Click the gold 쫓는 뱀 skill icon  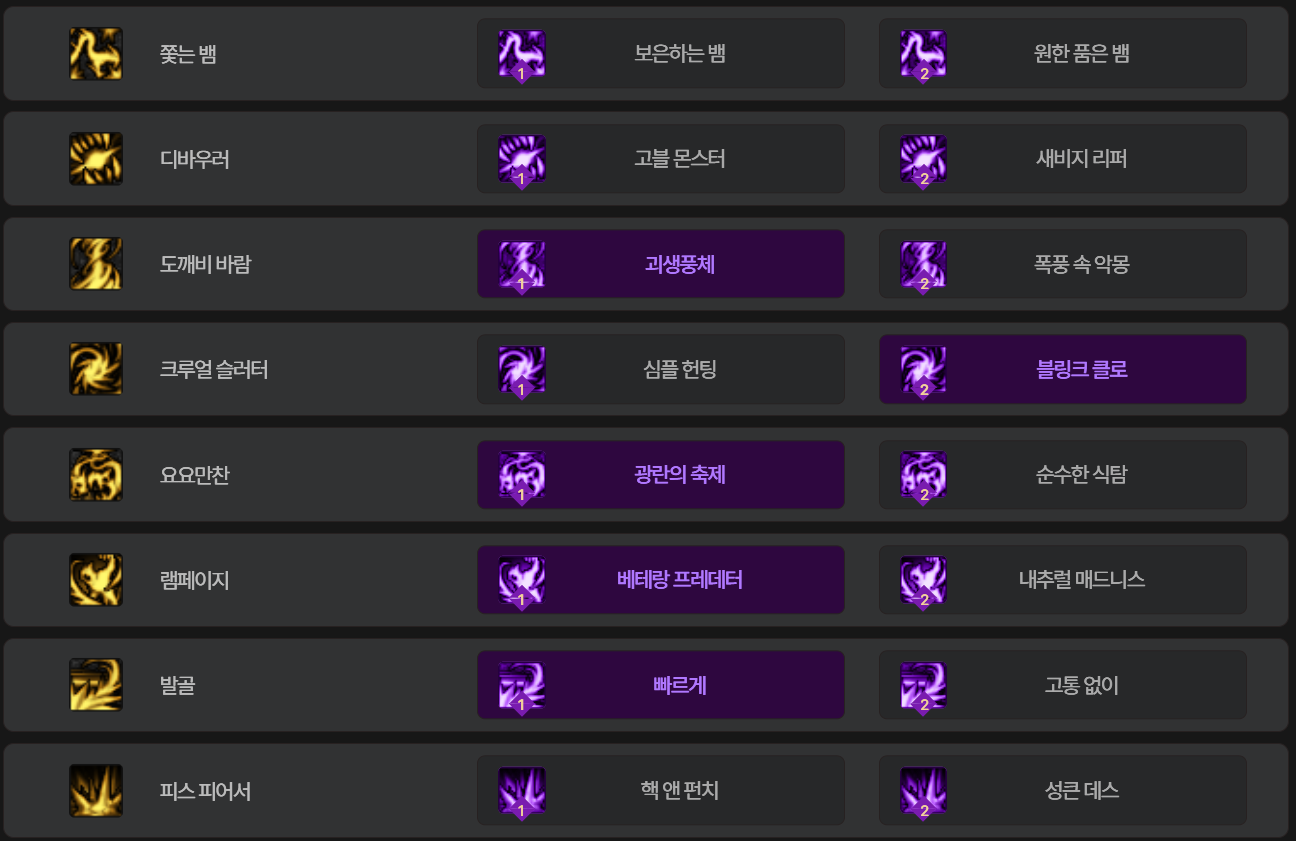[x=96, y=54]
